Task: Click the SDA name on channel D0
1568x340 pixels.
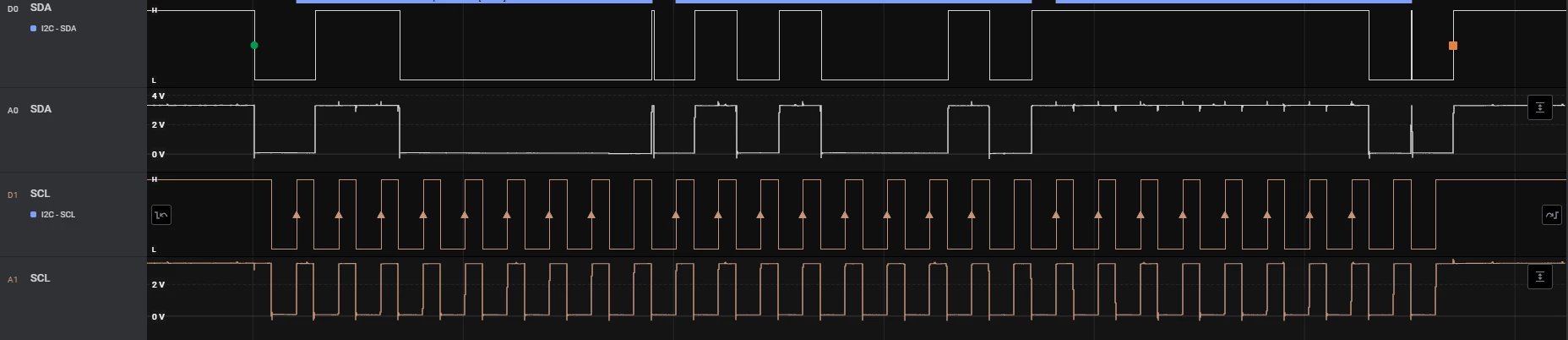Action: [x=41, y=8]
